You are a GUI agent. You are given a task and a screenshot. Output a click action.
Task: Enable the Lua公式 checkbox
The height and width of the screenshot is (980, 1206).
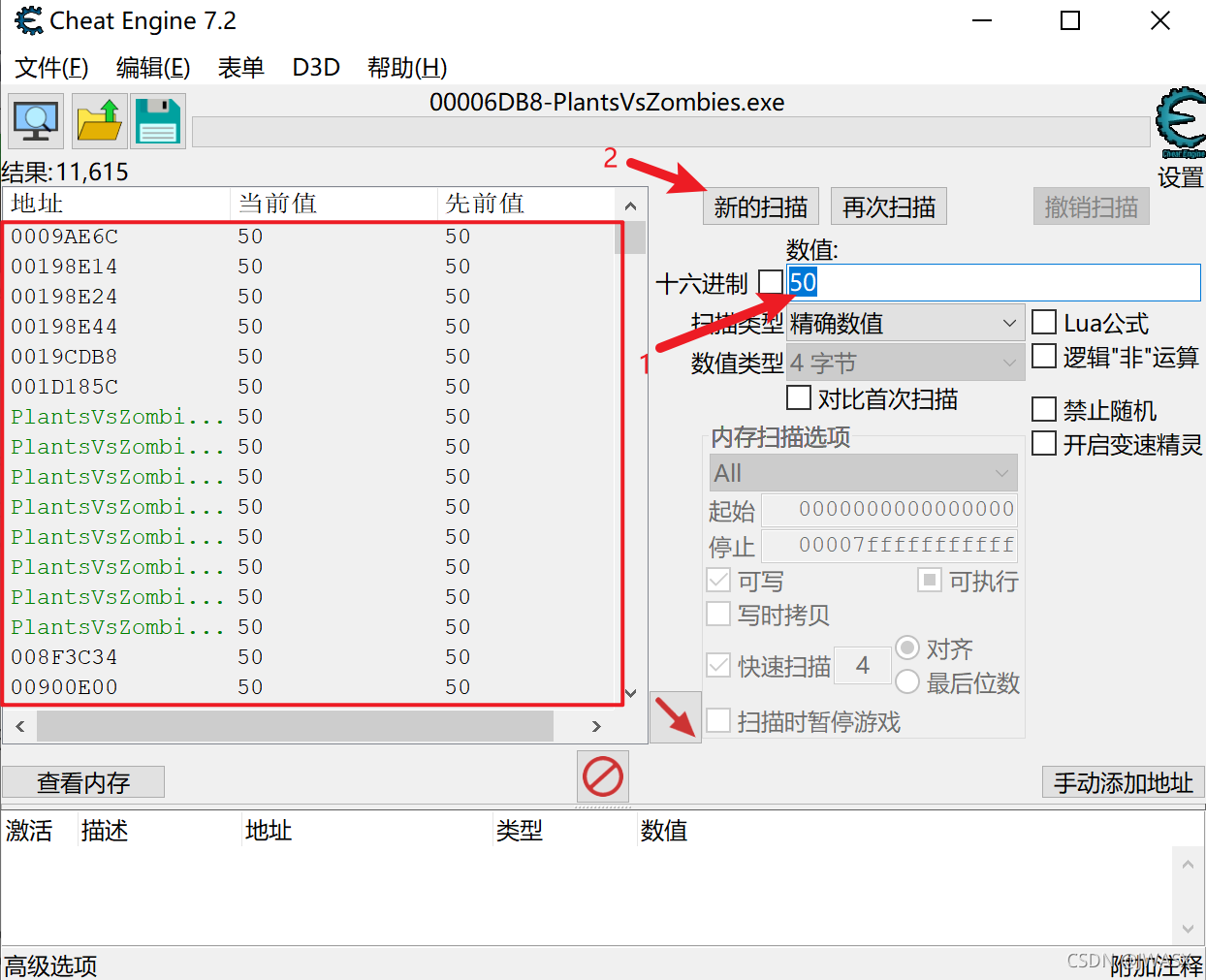click(1044, 322)
